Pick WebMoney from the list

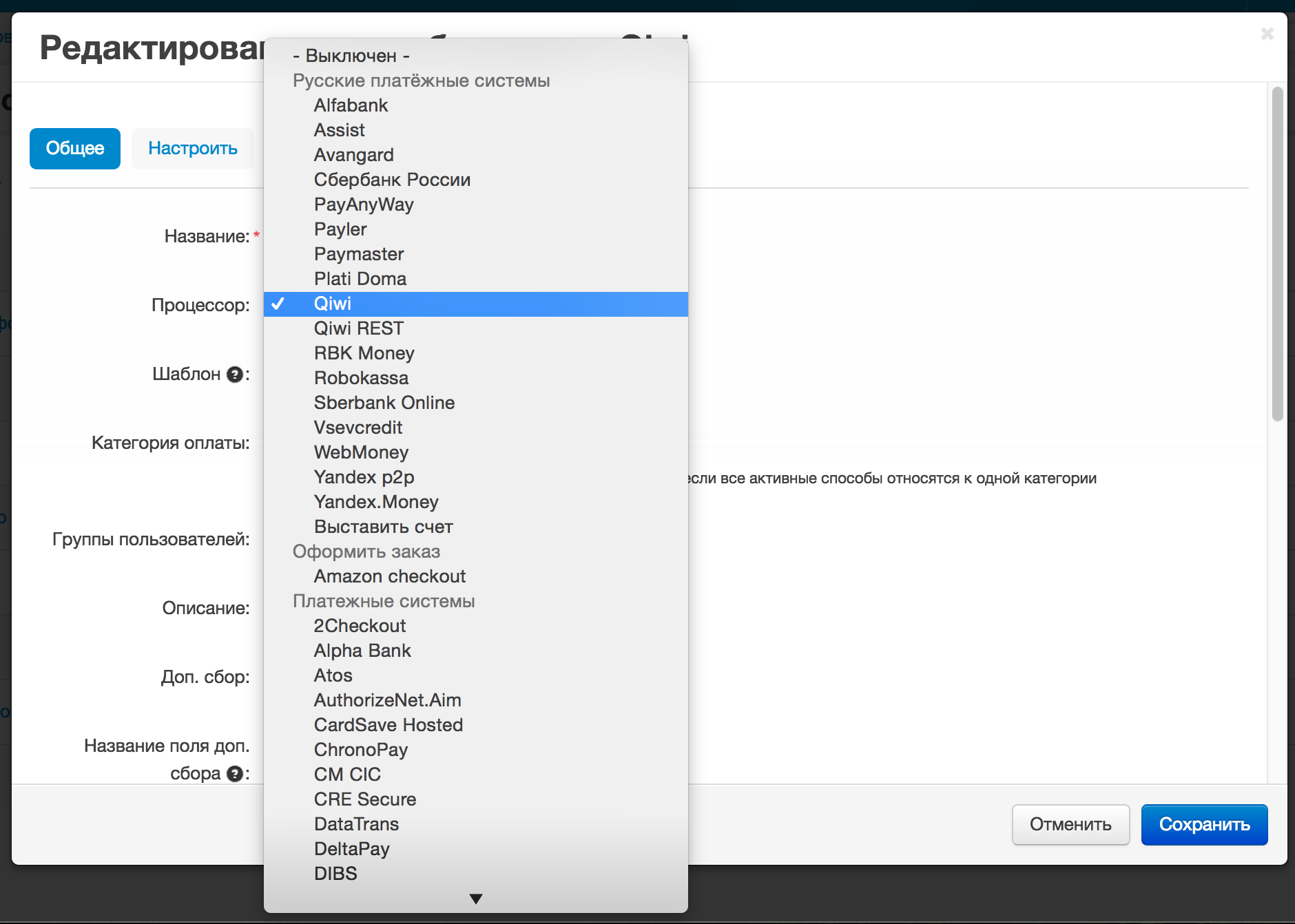point(361,452)
